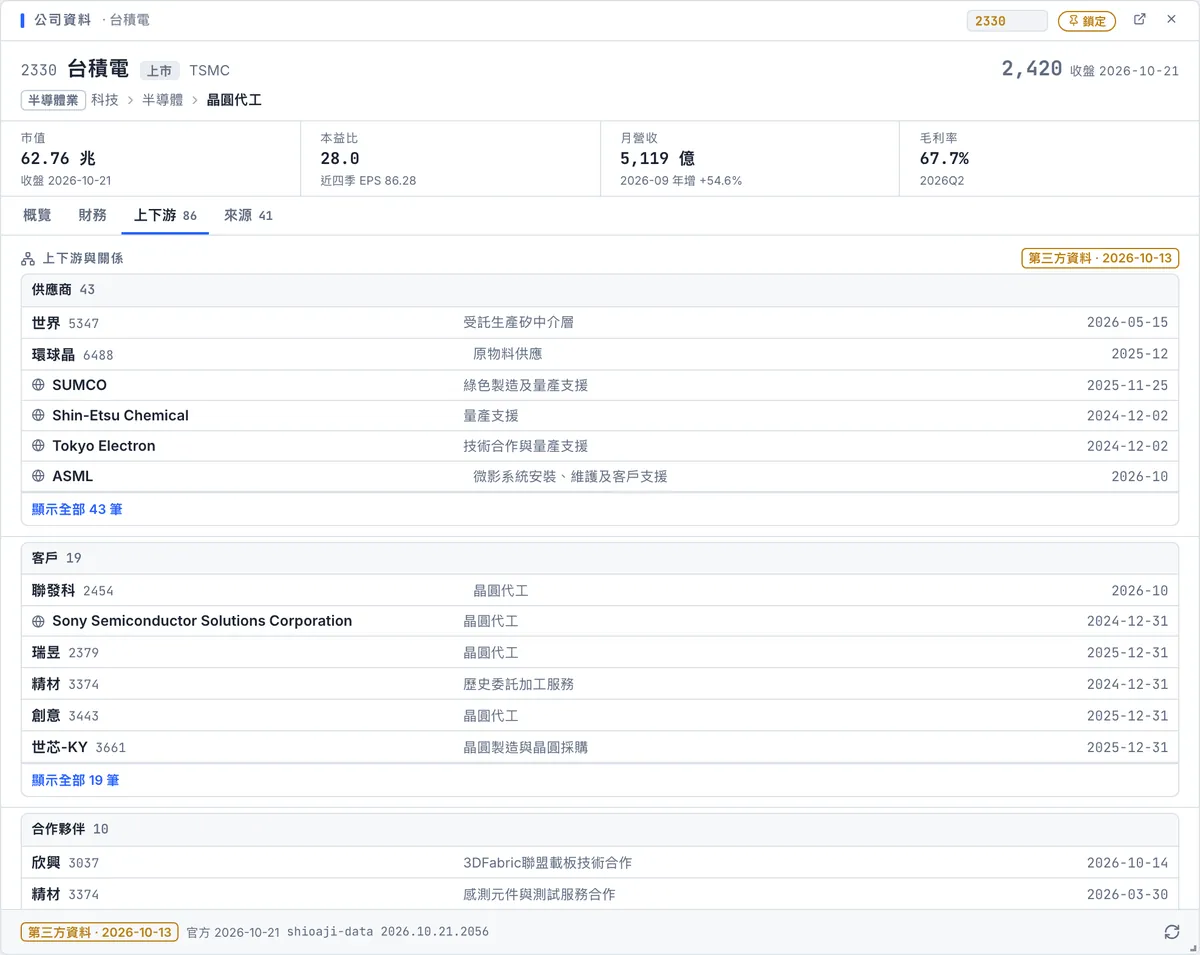Select the SUMCO supplier name

[x=80, y=385]
